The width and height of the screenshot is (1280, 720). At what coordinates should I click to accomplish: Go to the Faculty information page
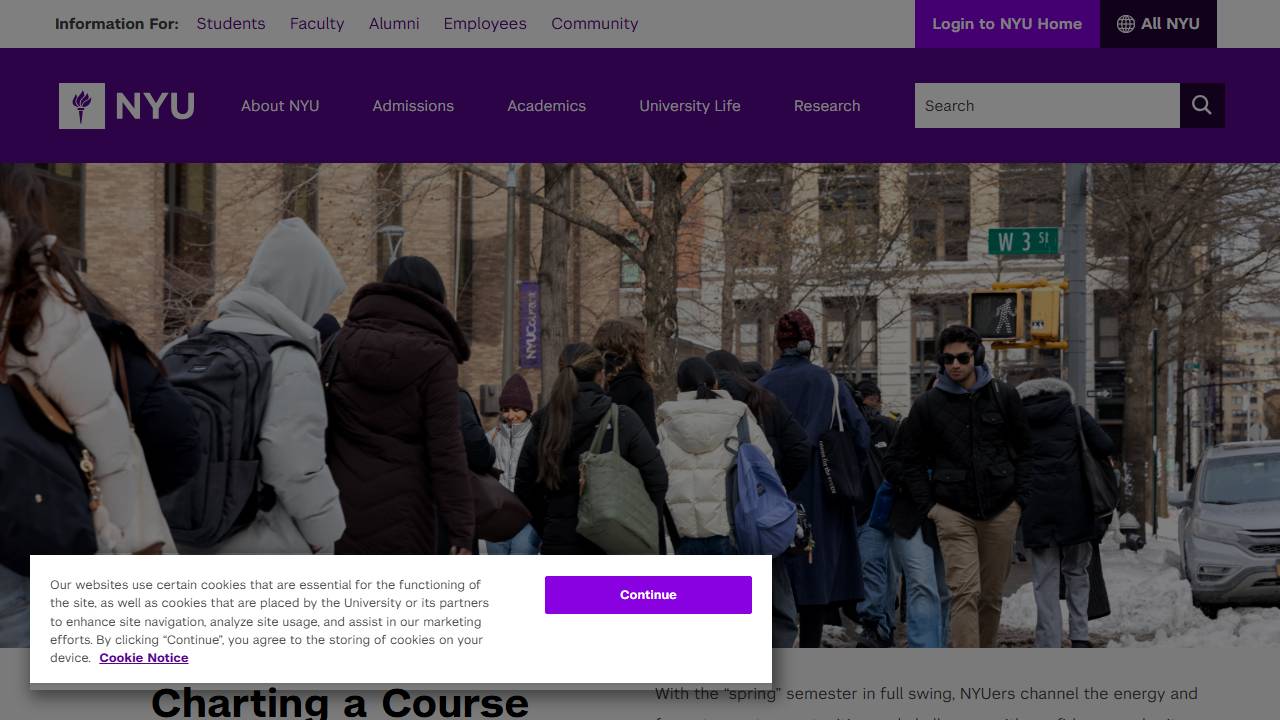click(317, 24)
